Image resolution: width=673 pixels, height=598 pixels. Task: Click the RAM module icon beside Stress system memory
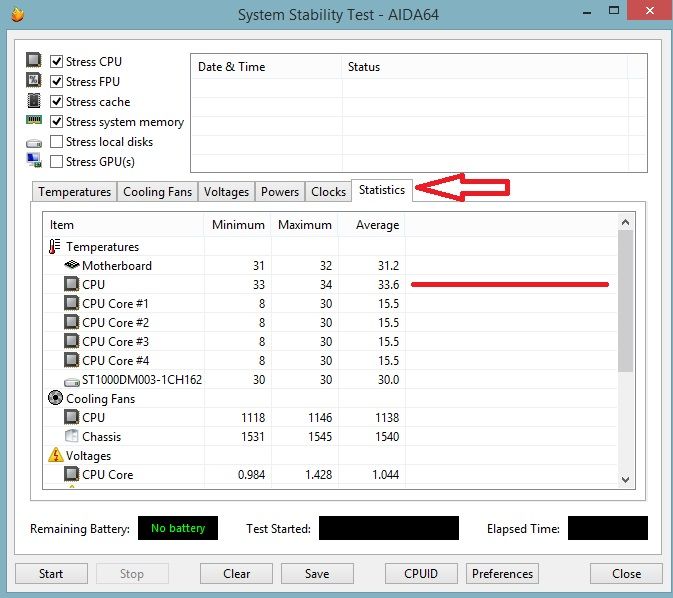[34, 119]
